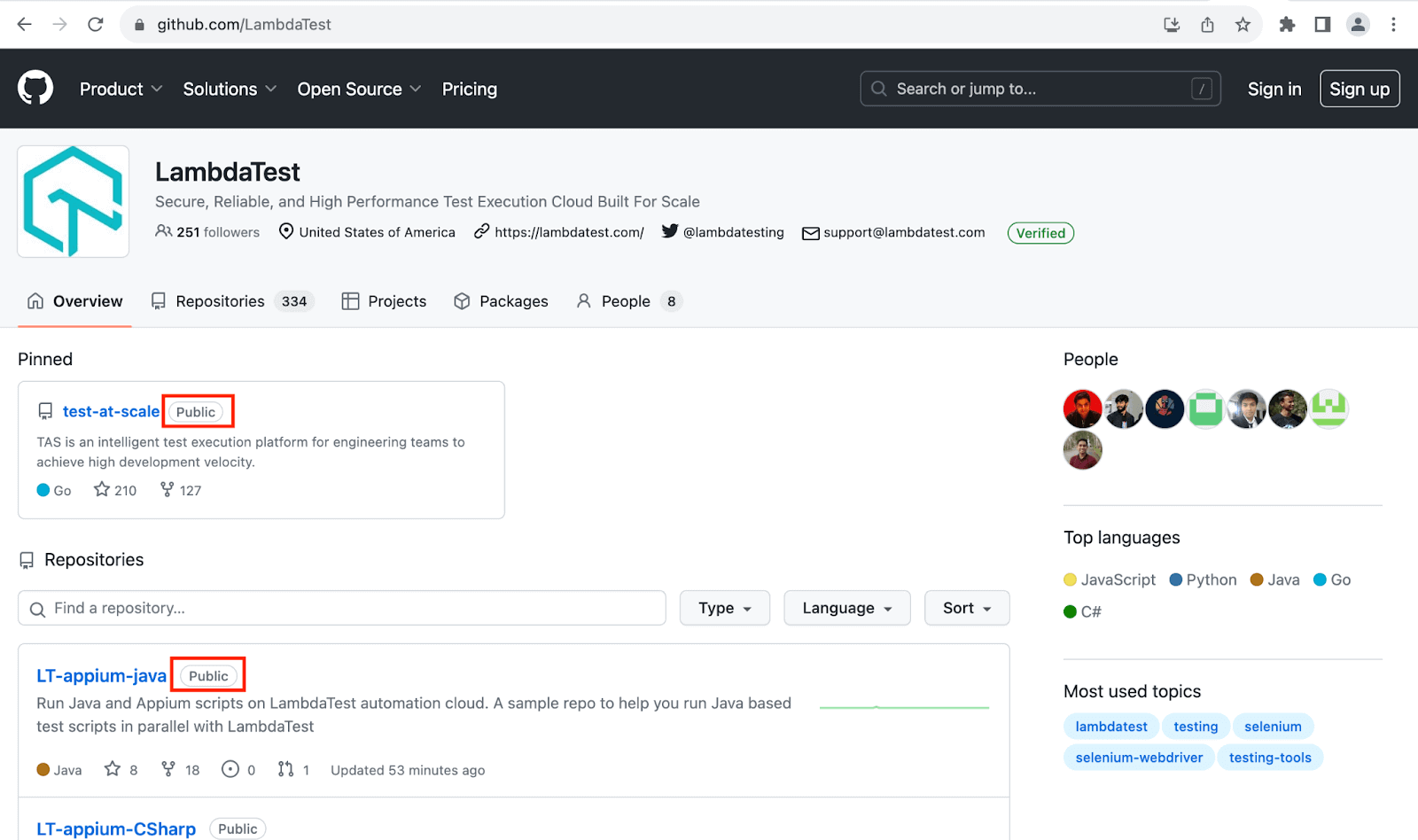Open the Language filter dropdown
Image resolution: width=1418 pixels, height=840 pixels.
click(846, 608)
